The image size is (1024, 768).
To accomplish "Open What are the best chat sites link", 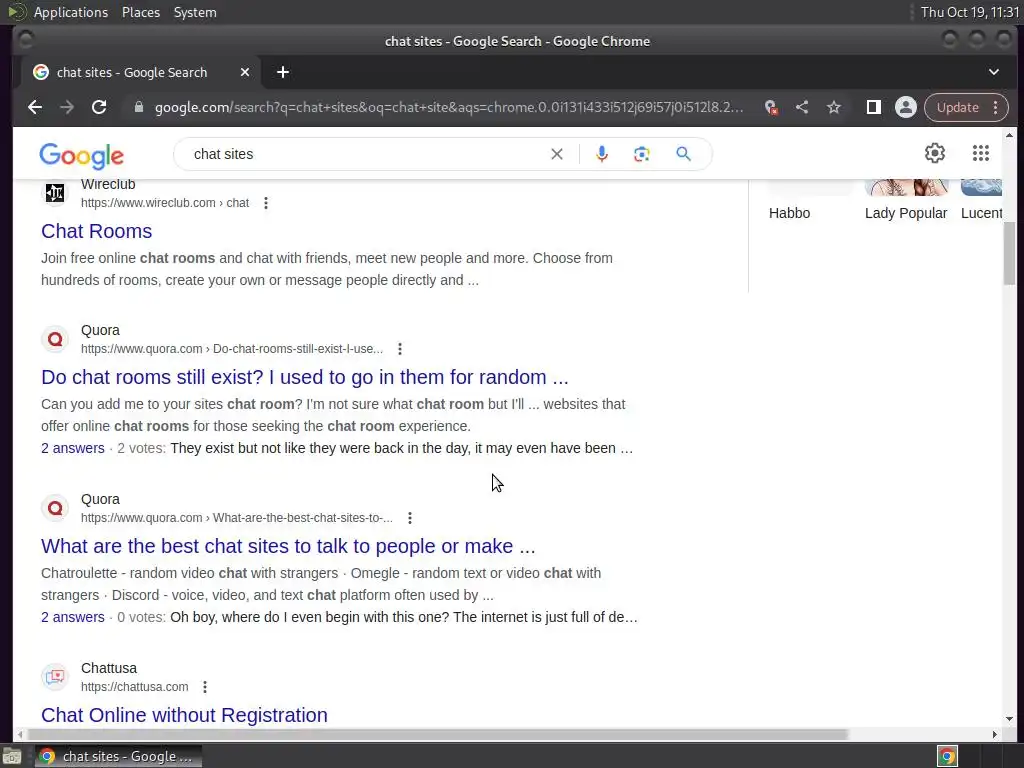I will pyautogui.click(x=288, y=546).
